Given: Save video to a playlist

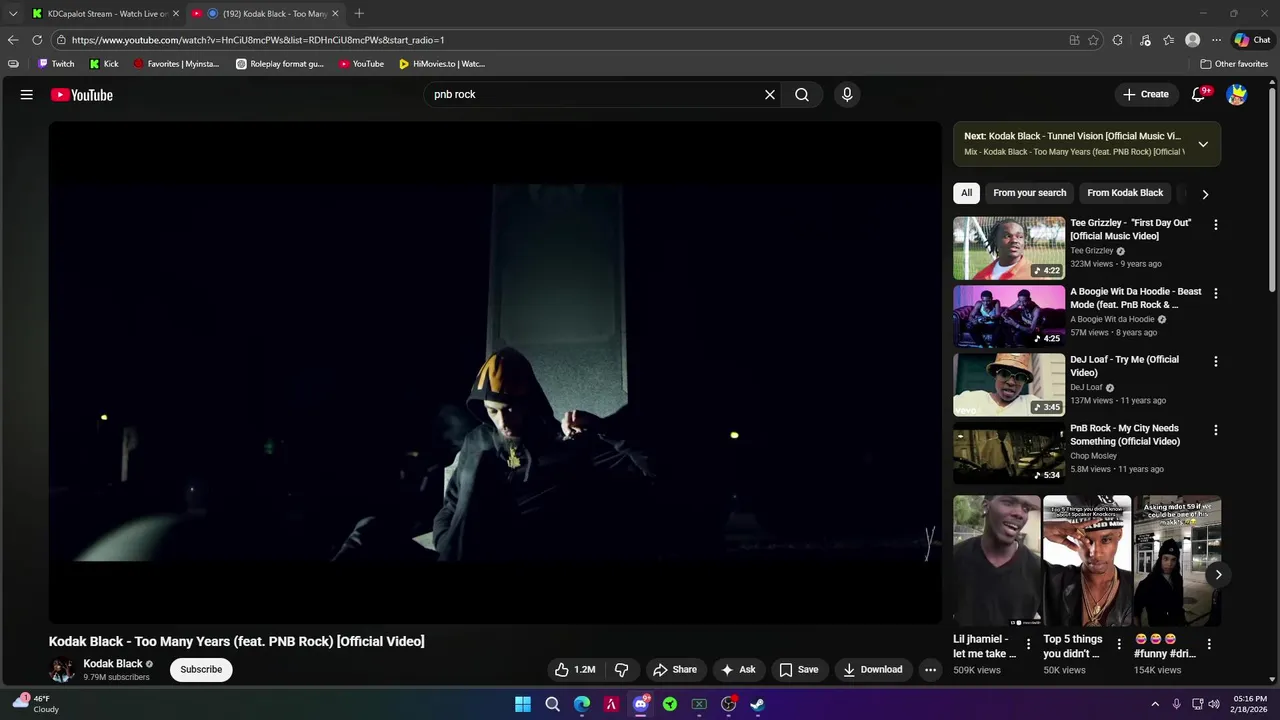Looking at the screenshot, I should tap(799, 670).
